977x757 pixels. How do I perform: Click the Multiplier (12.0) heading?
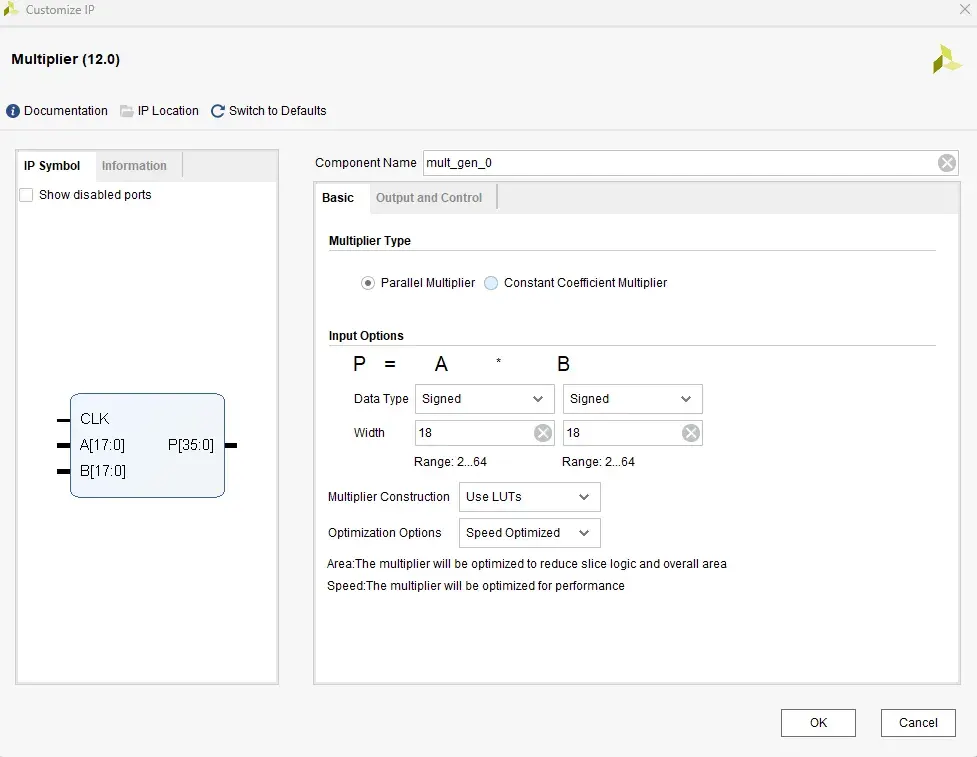click(65, 59)
